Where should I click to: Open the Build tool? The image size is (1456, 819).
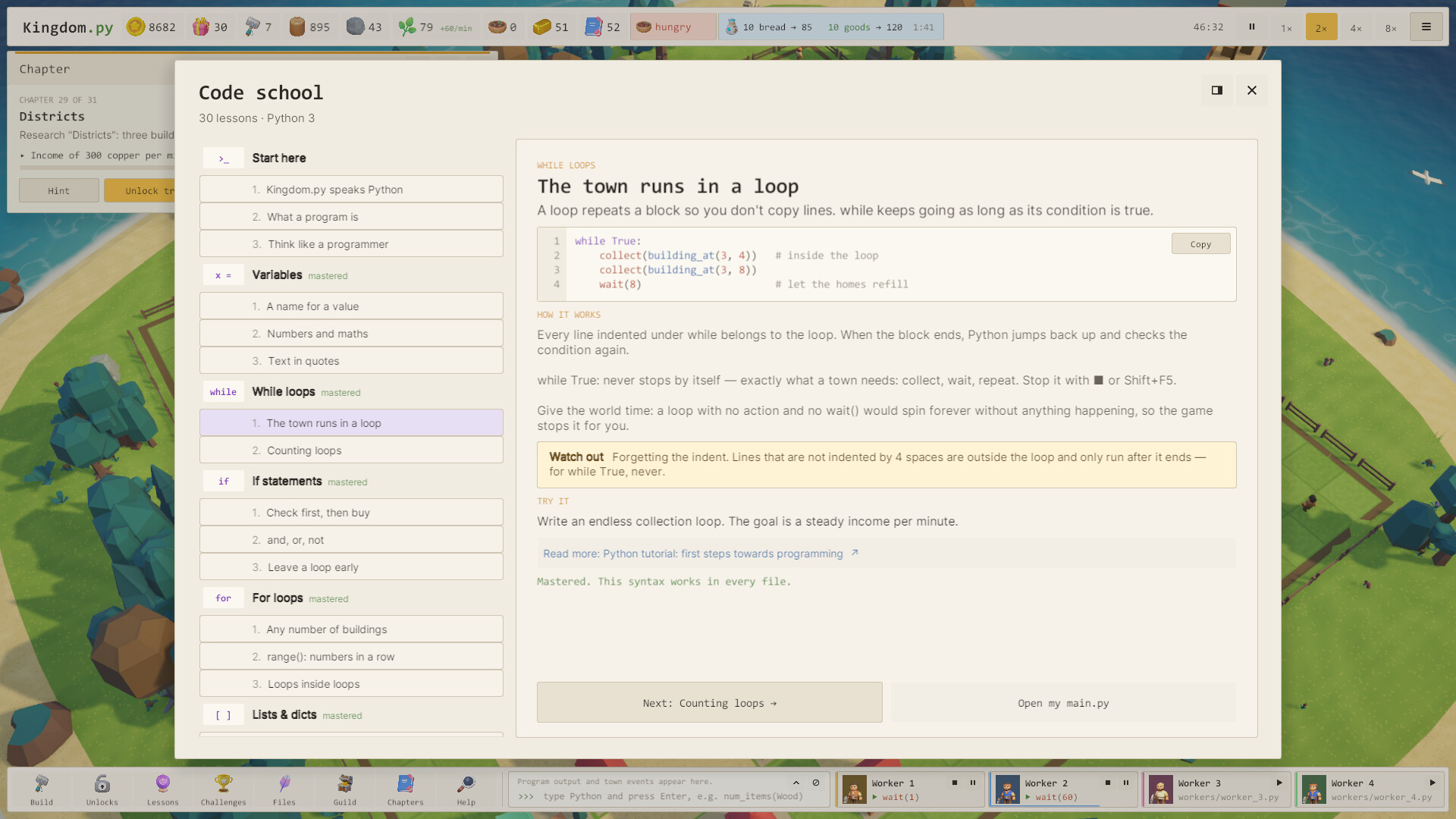[x=42, y=789]
